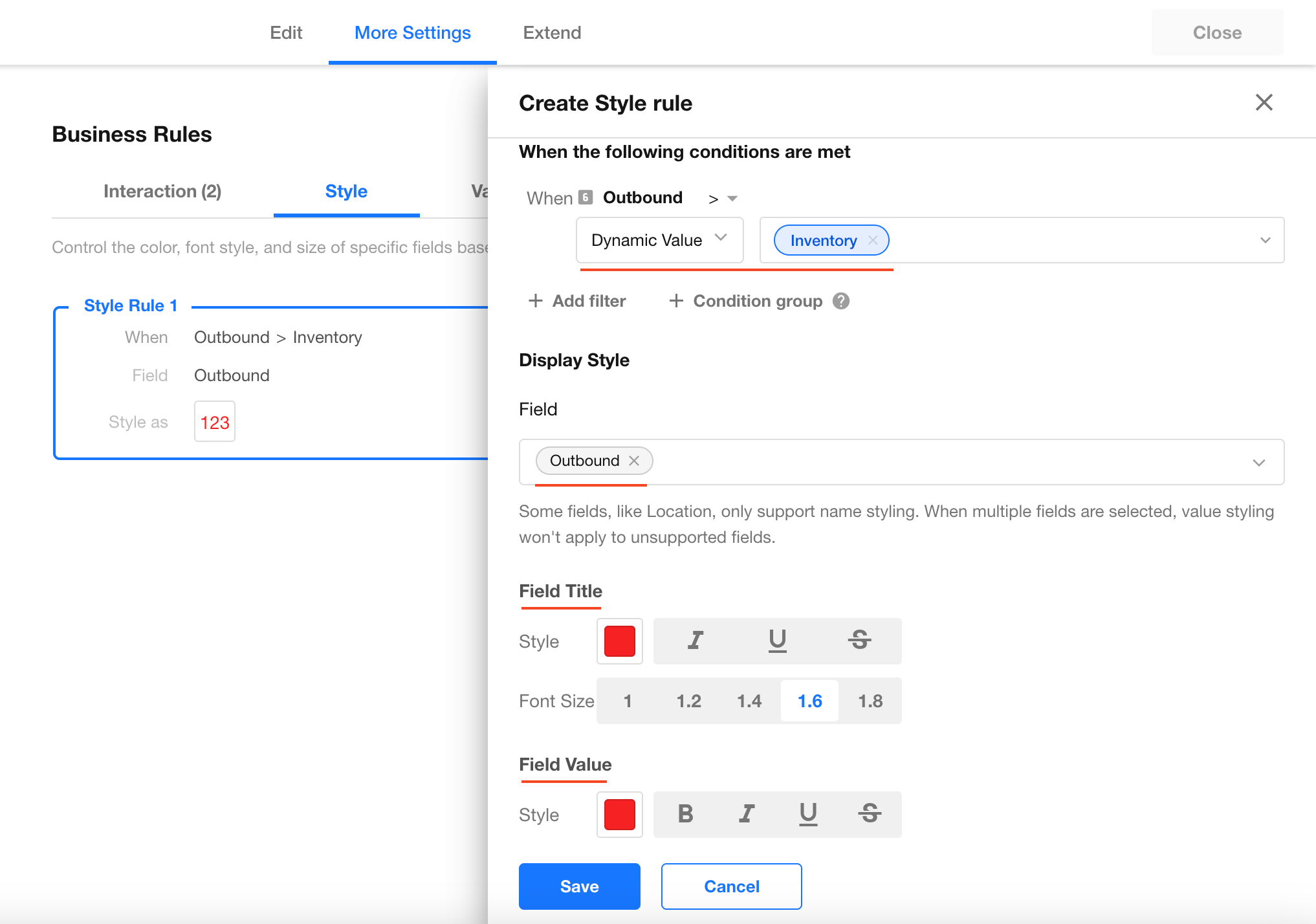
Task: Open the Dynamic Value dropdown
Action: tap(659, 240)
